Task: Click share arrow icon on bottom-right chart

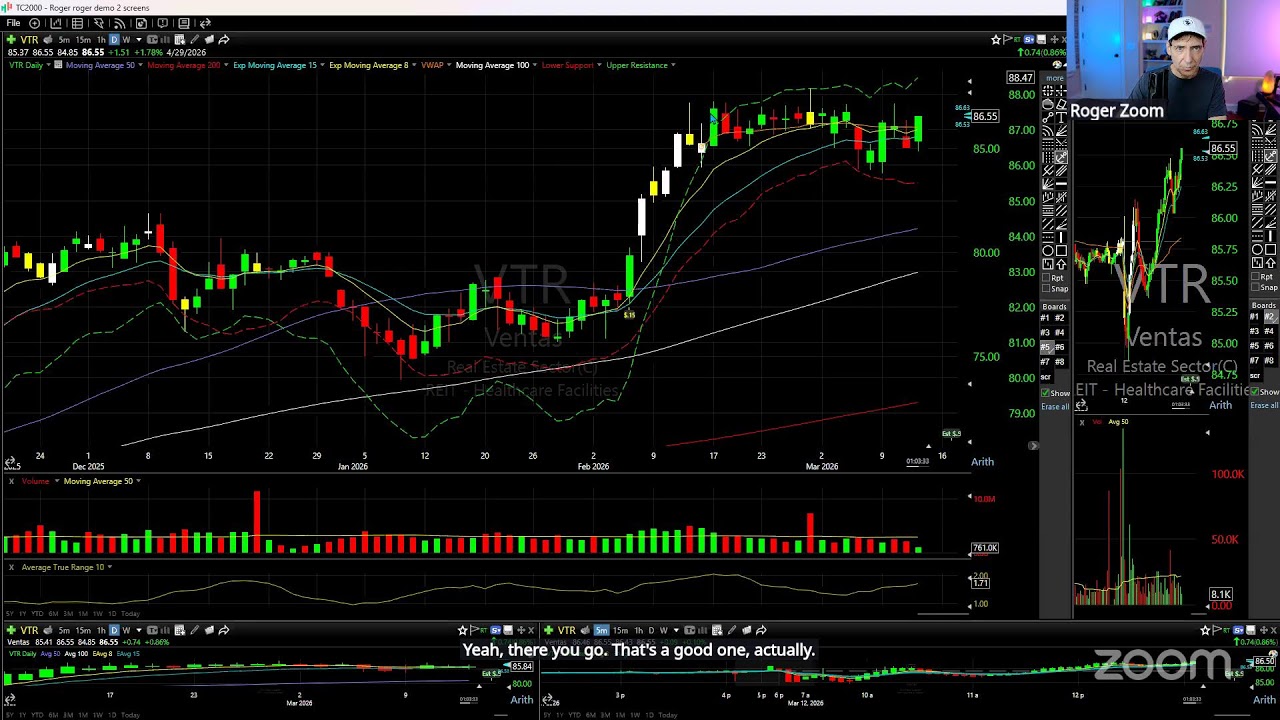Action: point(761,630)
